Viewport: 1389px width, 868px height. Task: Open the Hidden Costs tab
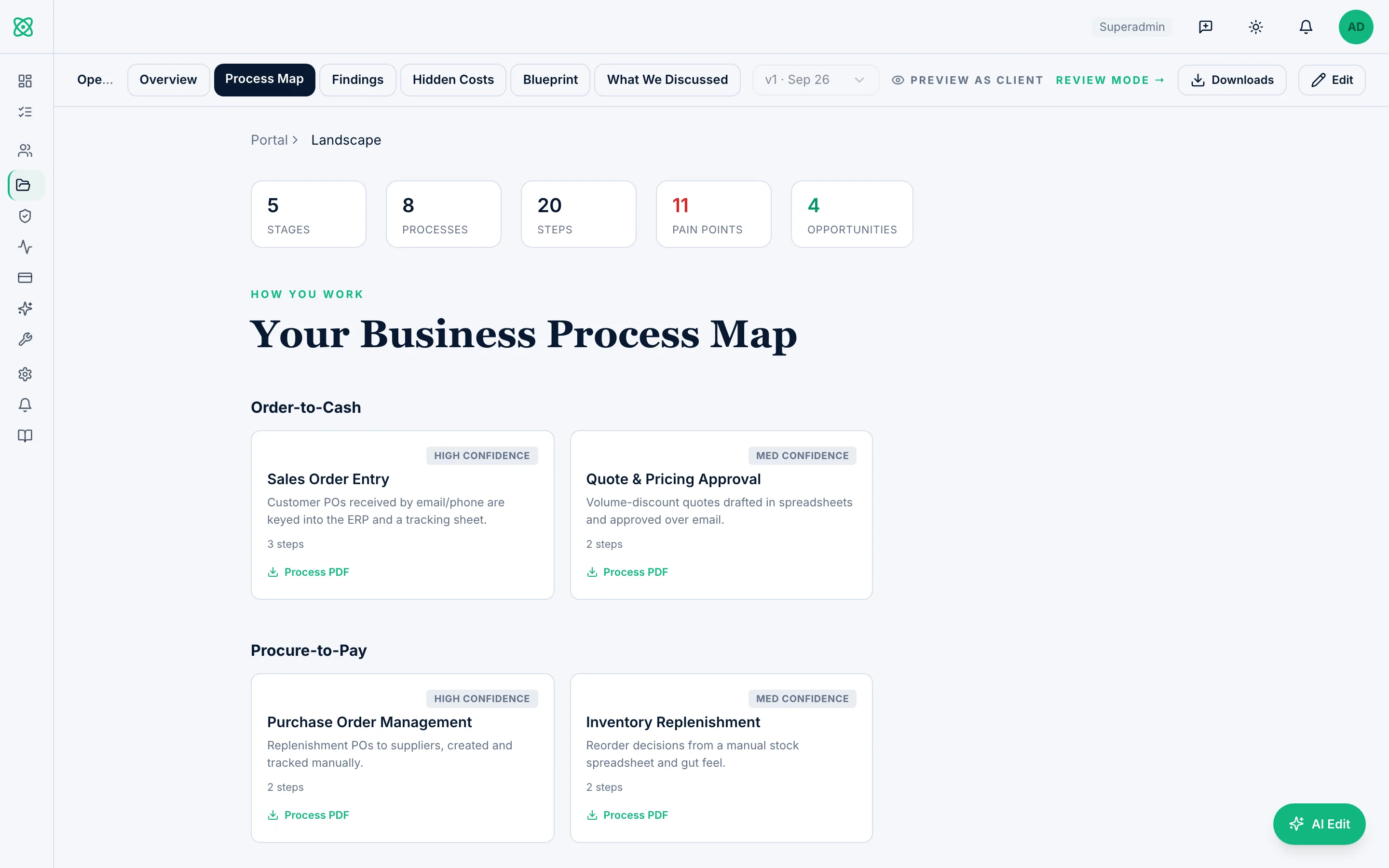point(453,80)
